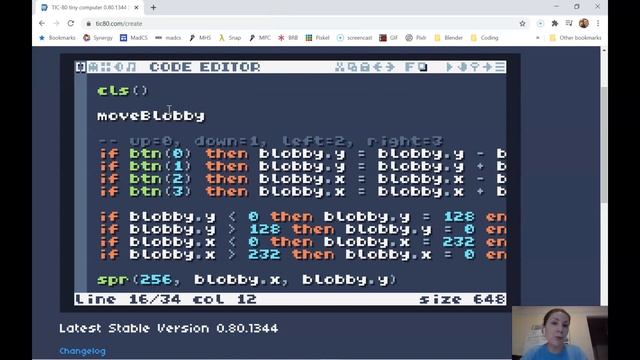Open a new browser tab
The height and width of the screenshot is (360, 640).
153,7
